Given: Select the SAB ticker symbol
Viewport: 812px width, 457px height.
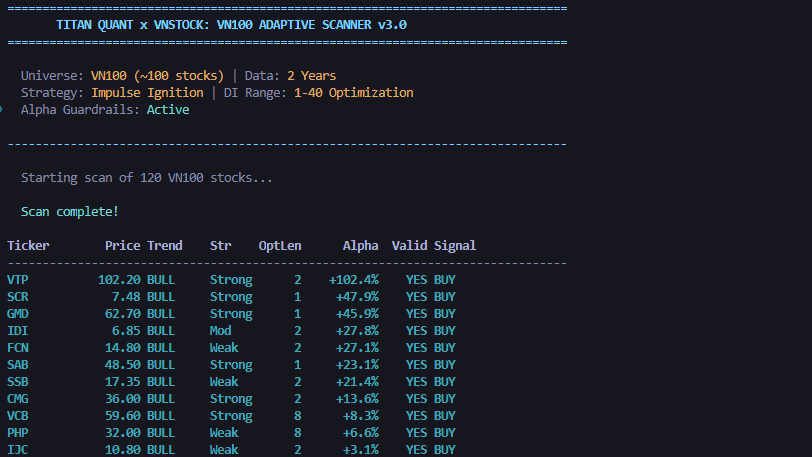Looking at the screenshot, I should 18,365.
